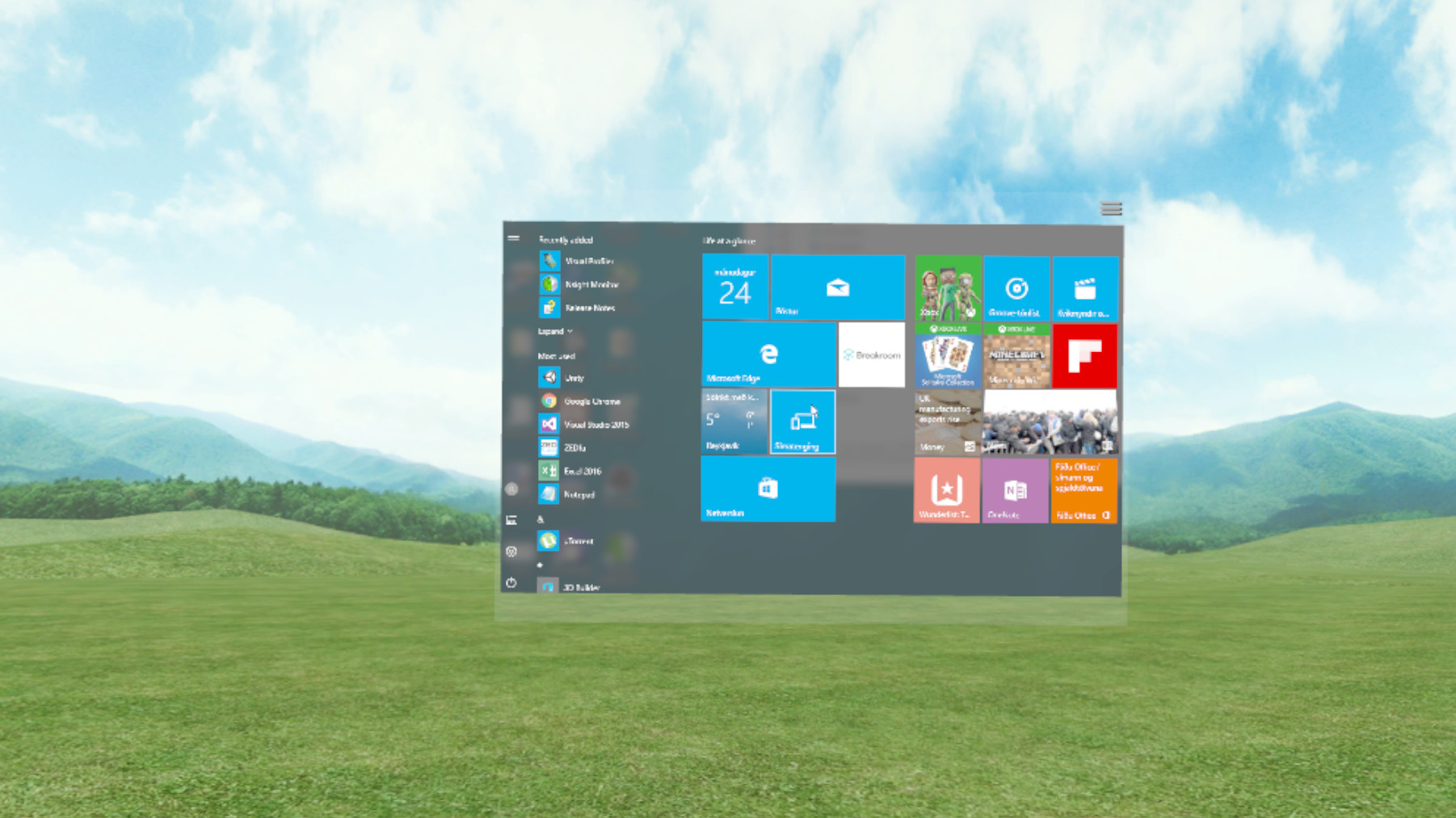This screenshot has height=818, width=1456.
Task: Open the Minecraft Windows 10 tile
Action: 1016,357
